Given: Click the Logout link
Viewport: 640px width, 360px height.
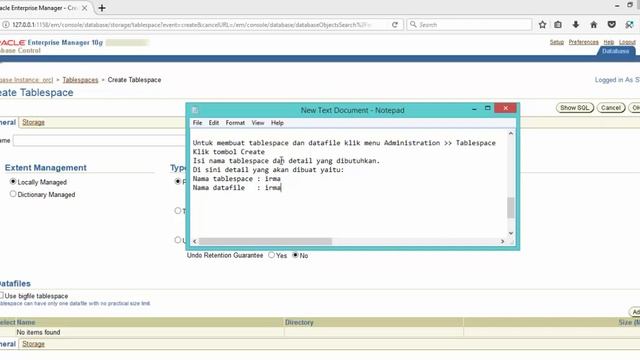Looking at the screenshot, I should [627, 42].
